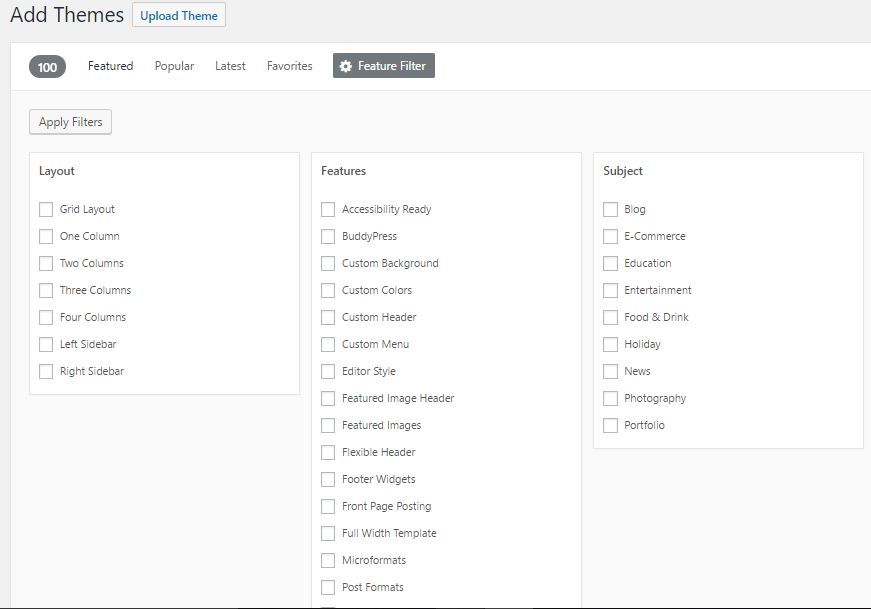
Task: Click the 100 themes count badge
Action: coord(47,67)
